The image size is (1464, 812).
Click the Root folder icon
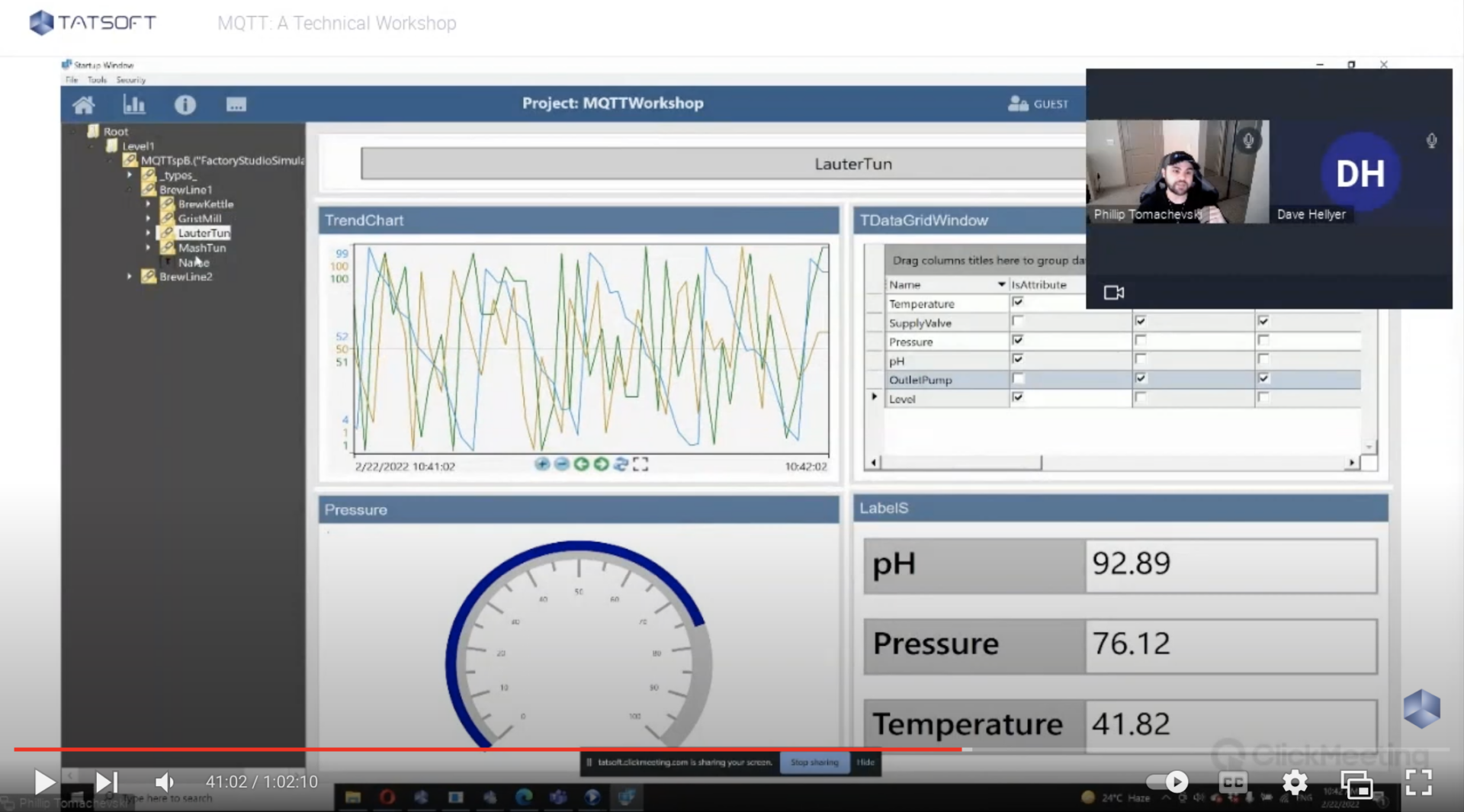94,131
